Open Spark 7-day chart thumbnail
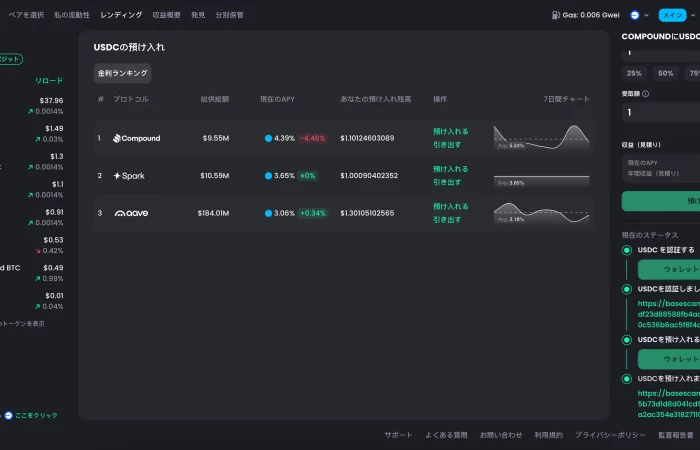This screenshot has height=450, width=700. (542, 180)
